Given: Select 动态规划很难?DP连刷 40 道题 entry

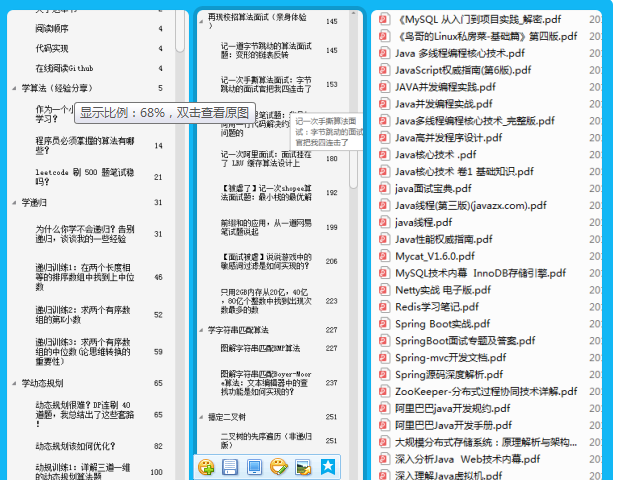Looking at the screenshot, I should tap(85, 414).
